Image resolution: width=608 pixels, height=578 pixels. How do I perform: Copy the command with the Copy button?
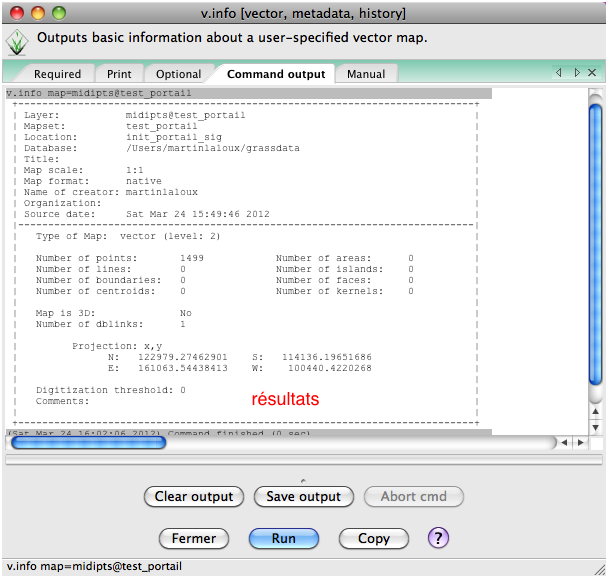tap(373, 538)
